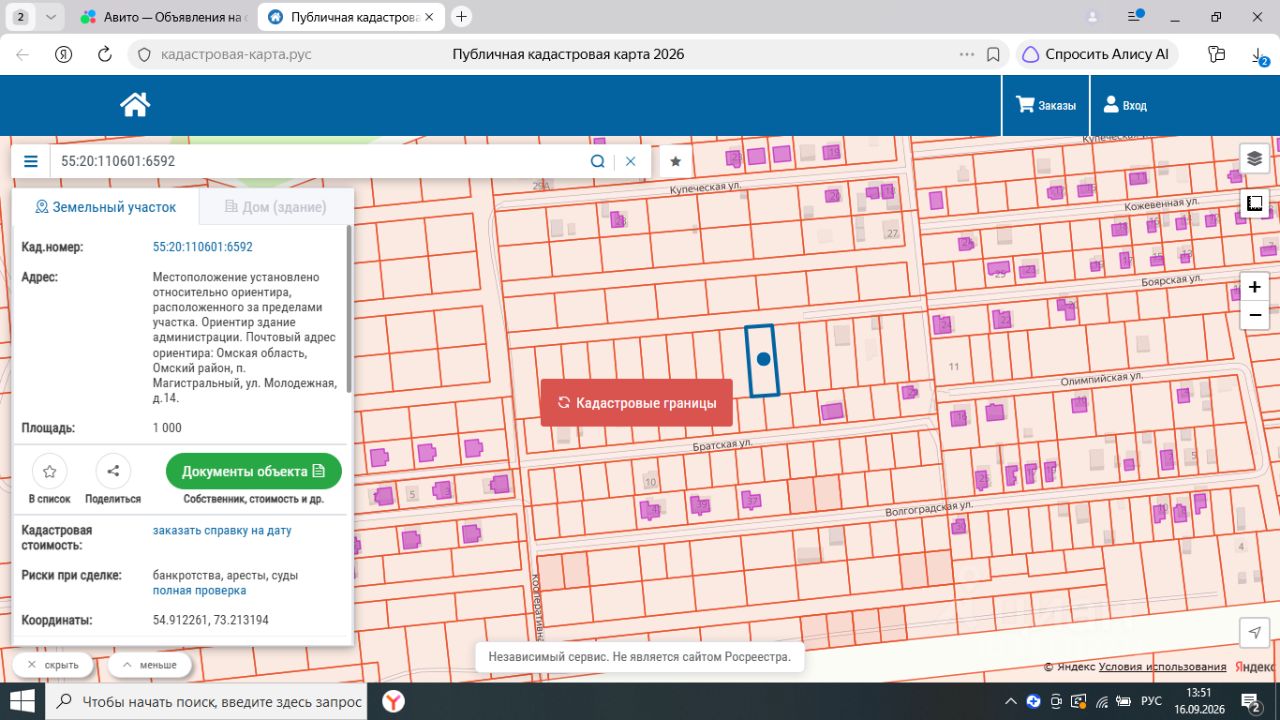Viewport: 1280px width, 720px height.
Task: Open the home icon in the blue header
Action: tap(135, 104)
